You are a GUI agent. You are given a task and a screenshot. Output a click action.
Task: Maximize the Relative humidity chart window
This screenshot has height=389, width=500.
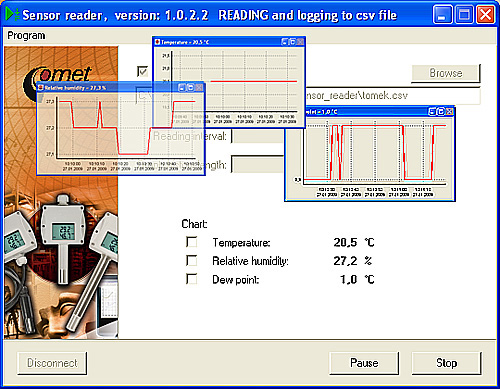coord(191,88)
